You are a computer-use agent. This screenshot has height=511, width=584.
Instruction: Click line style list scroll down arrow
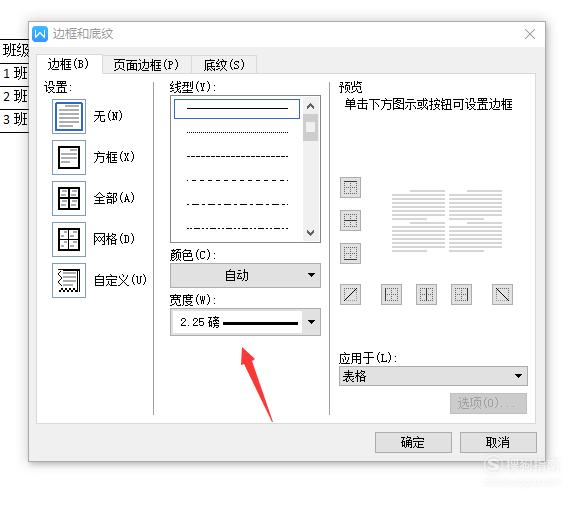click(x=311, y=232)
